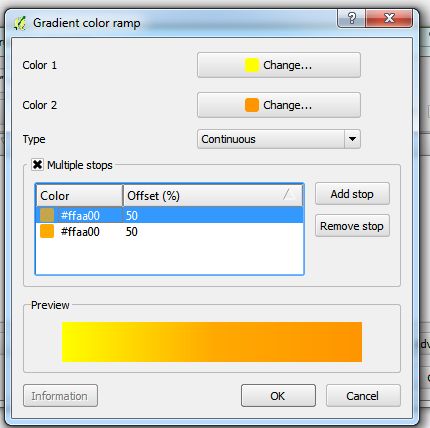Click Remove stop button
Viewport: 430px width, 428px height.
[352, 226]
